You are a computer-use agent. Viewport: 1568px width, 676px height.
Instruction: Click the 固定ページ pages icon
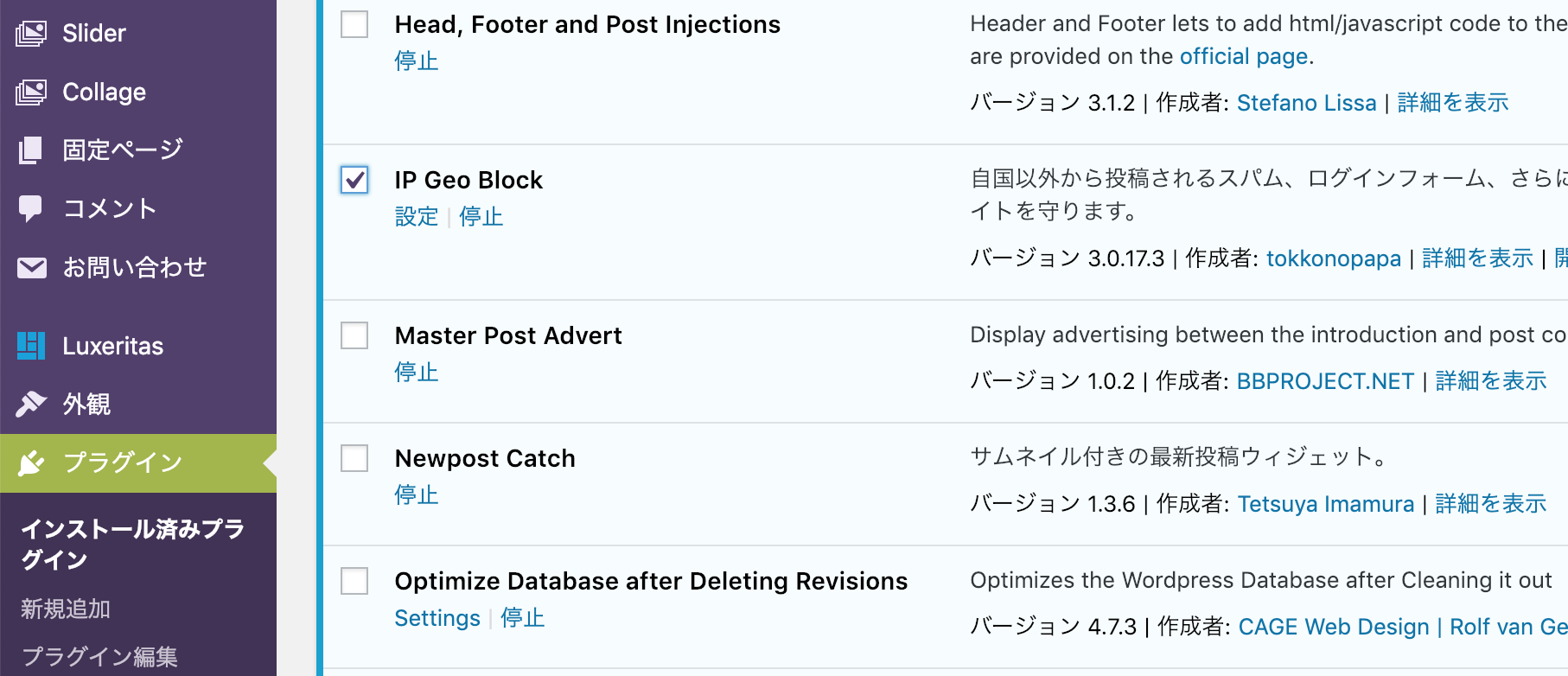tap(31, 150)
